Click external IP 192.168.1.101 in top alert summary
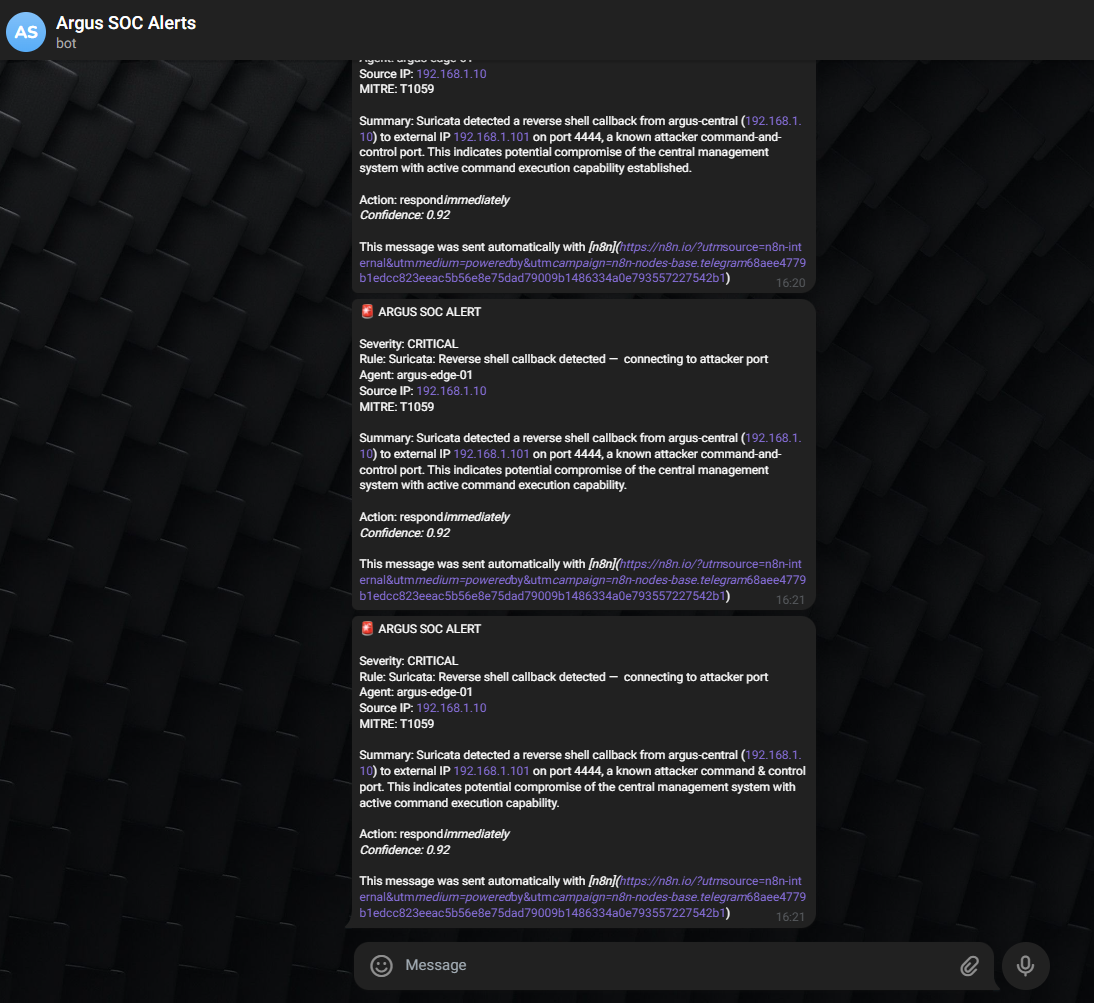1094x1003 pixels. (x=491, y=137)
